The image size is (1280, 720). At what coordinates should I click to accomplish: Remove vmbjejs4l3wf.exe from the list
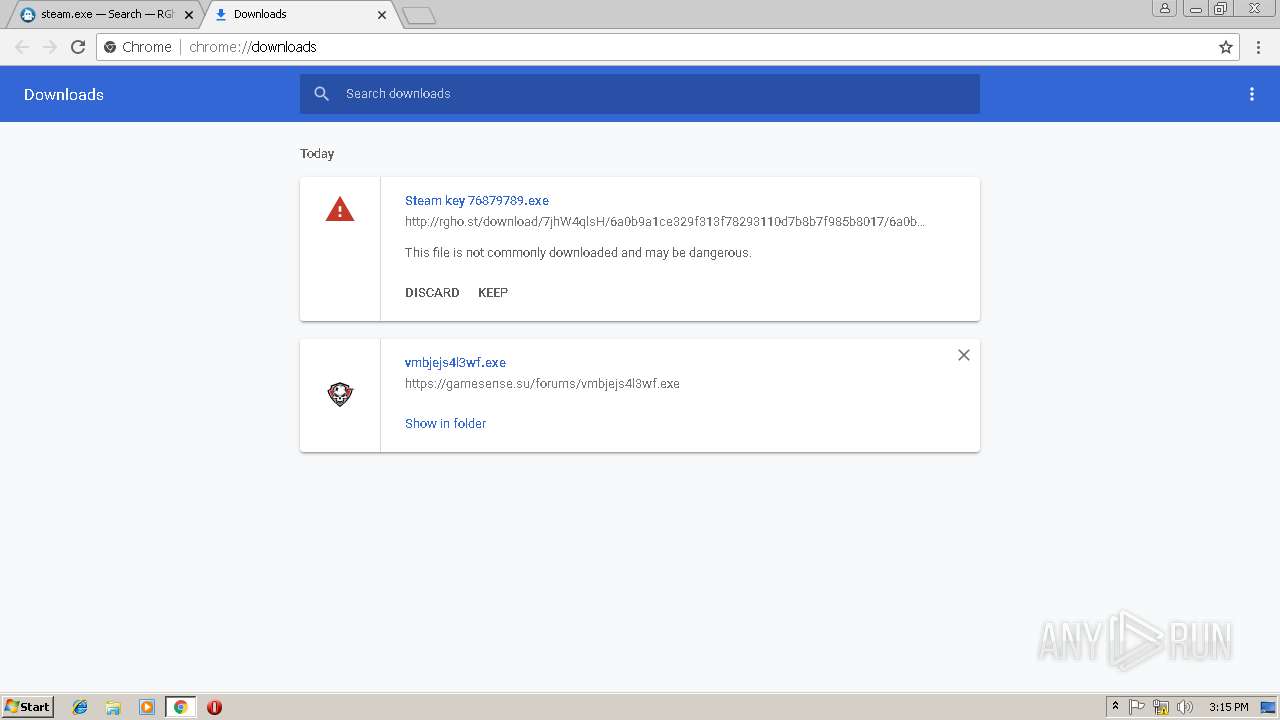click(964, 355)
